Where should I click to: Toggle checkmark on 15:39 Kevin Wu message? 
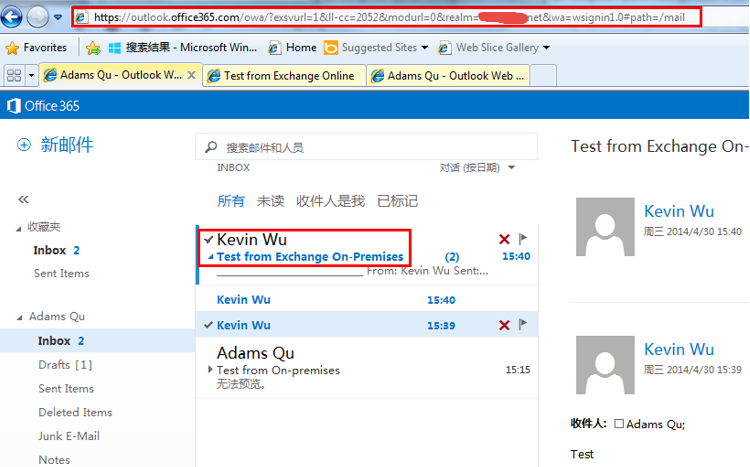point(207,325)
